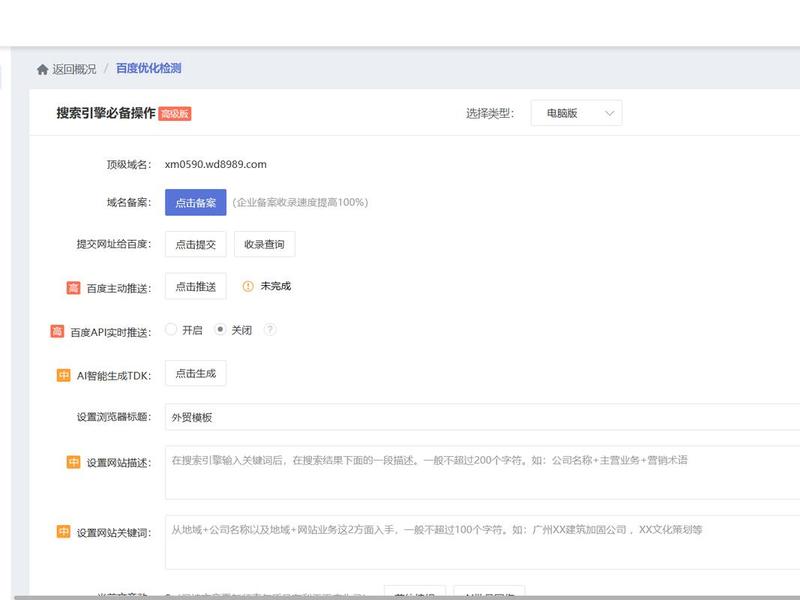Click the orange 中 badge beside 设置网站关键词
Image resolution: width=800 pixels, height=600 pixels.
63,532
